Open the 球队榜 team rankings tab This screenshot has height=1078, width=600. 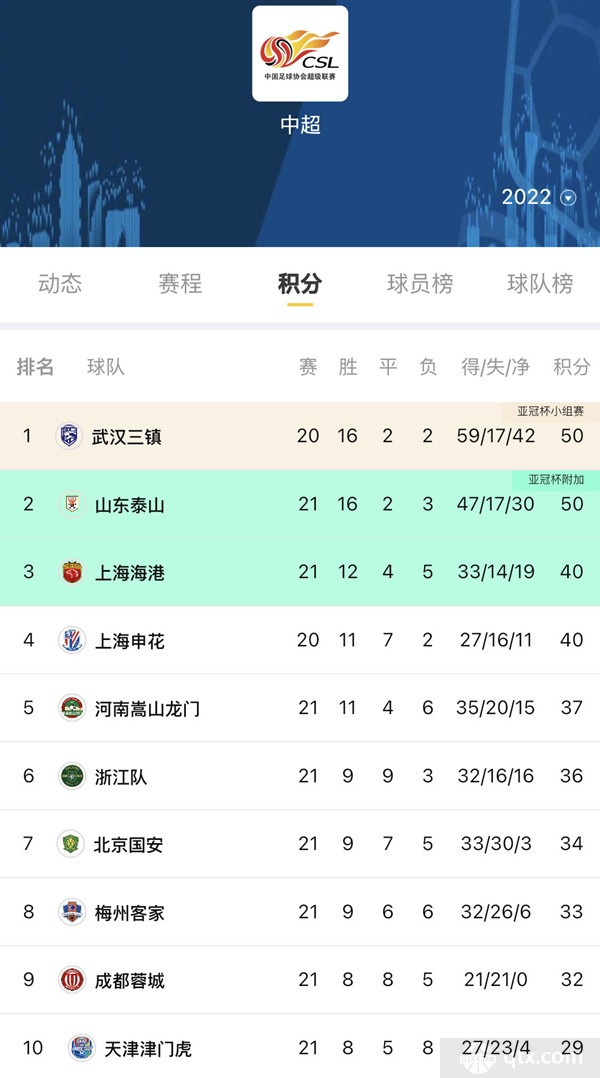541,284
